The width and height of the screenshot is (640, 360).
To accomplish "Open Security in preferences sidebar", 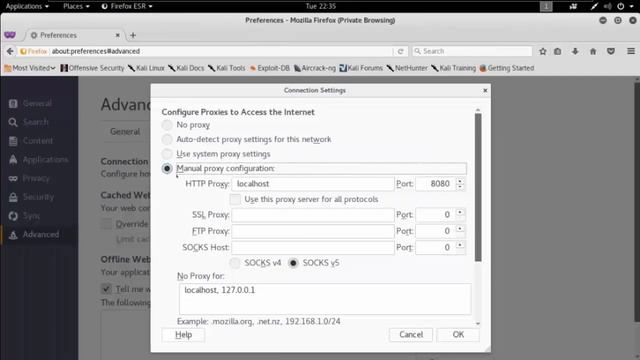I will tap(38, 197).
